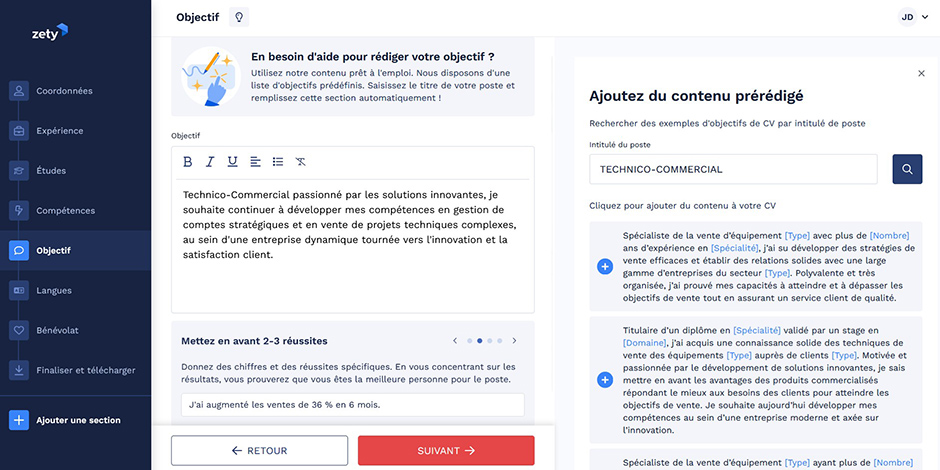The height and width of the screenshot is (470, 940).
Task: Show next tip with right chevron
Action: click(515, 341)
